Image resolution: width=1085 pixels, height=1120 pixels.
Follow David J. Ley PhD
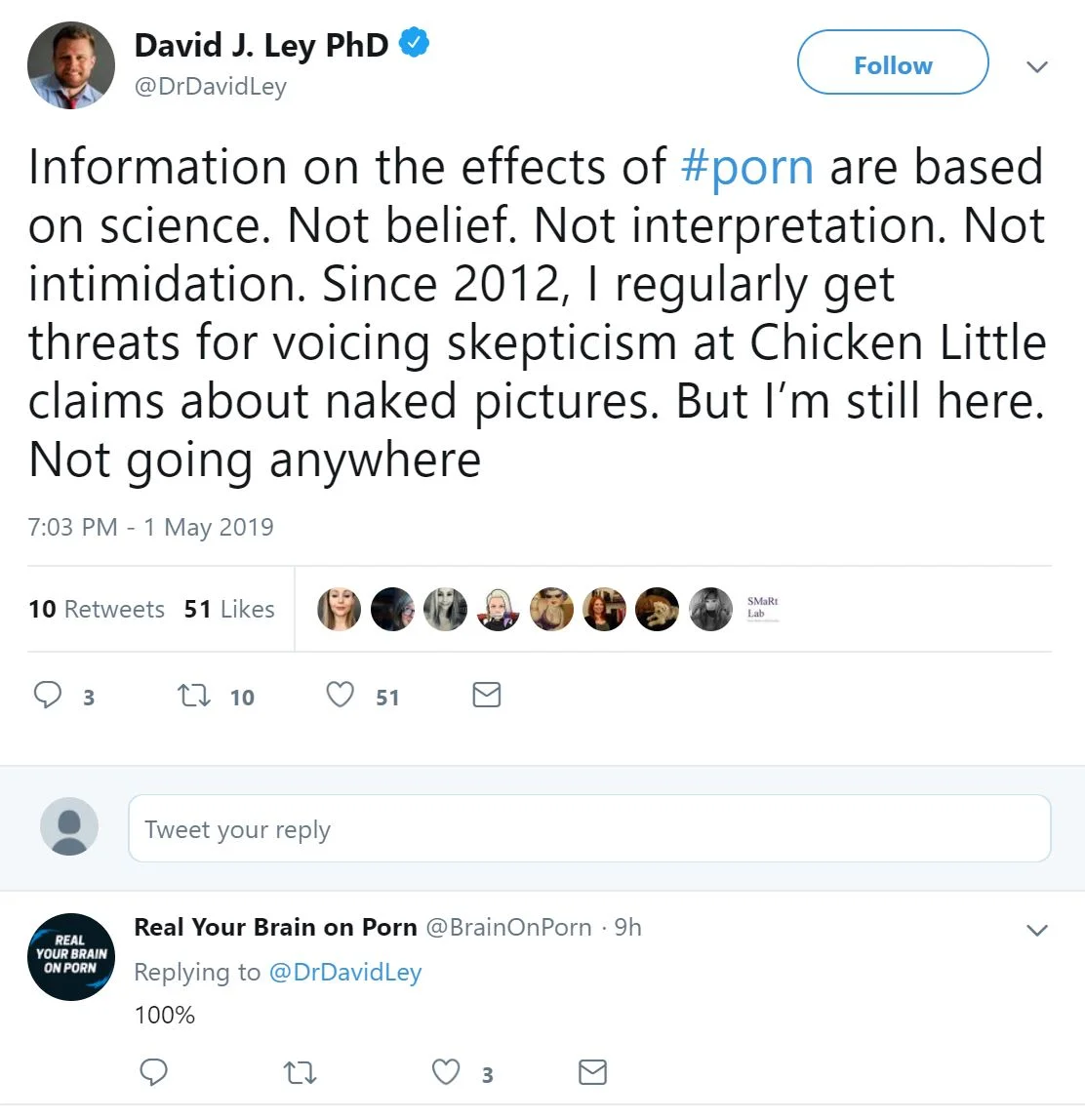892,64
